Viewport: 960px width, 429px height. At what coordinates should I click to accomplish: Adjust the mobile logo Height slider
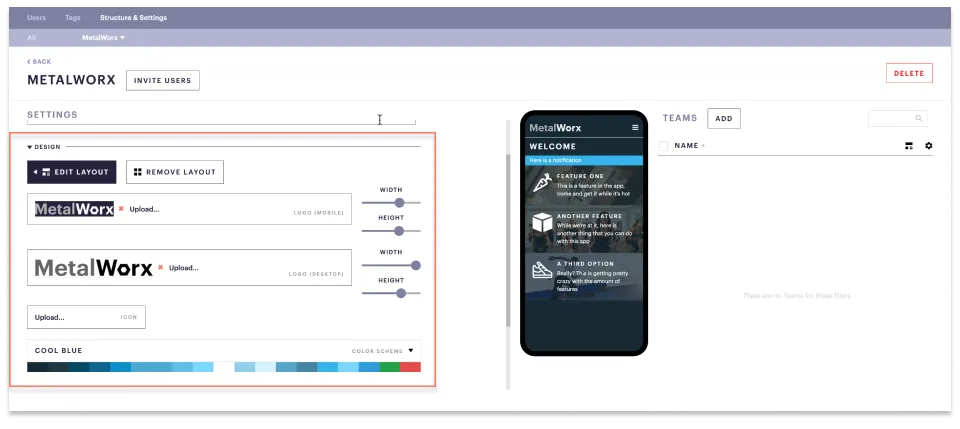[x=399, y=231]
